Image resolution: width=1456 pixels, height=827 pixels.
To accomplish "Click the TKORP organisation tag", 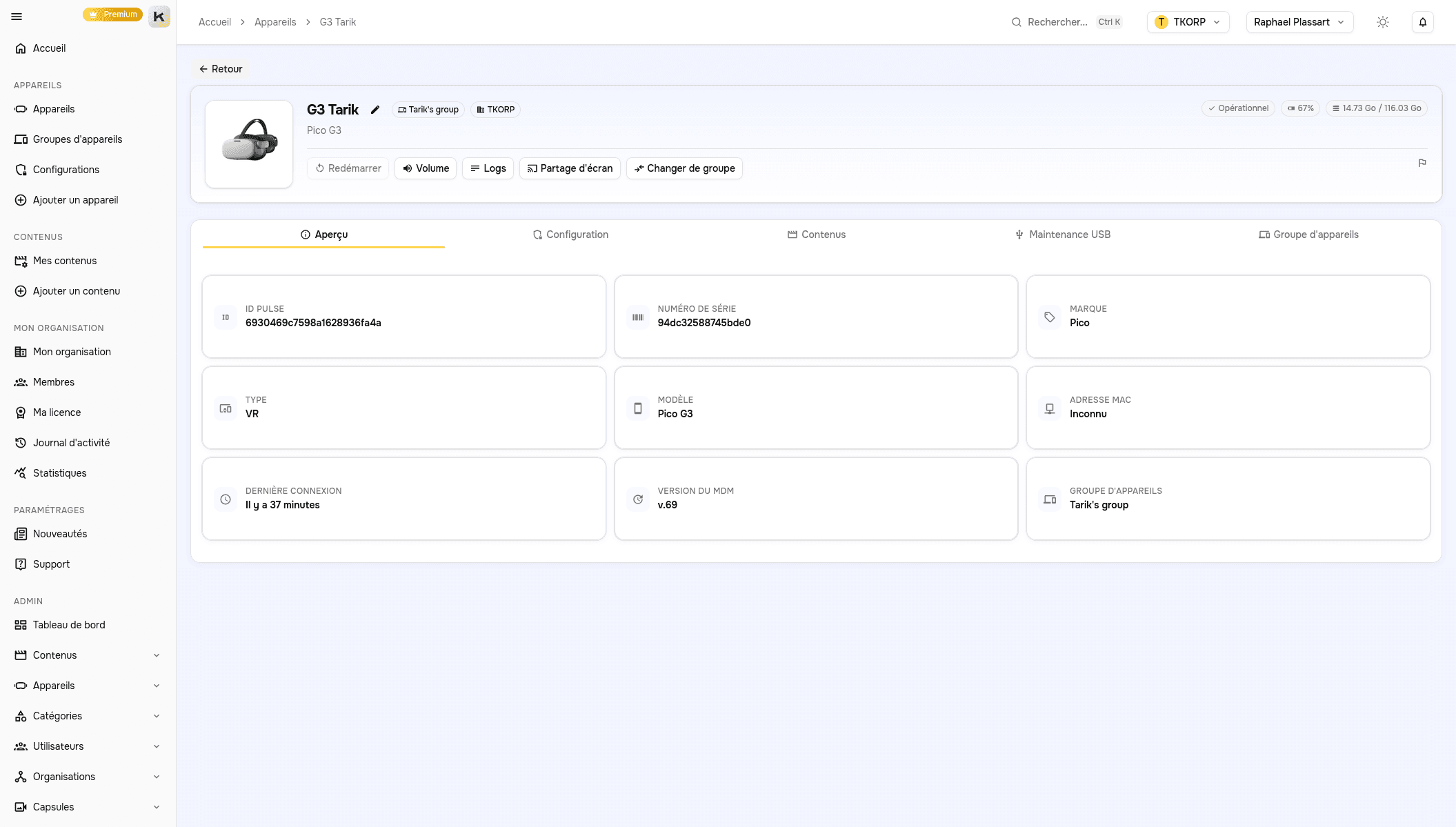I will 496,110.
